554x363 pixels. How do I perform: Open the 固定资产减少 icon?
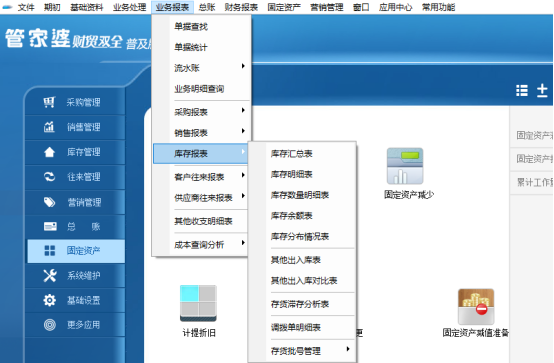(405, 166)
